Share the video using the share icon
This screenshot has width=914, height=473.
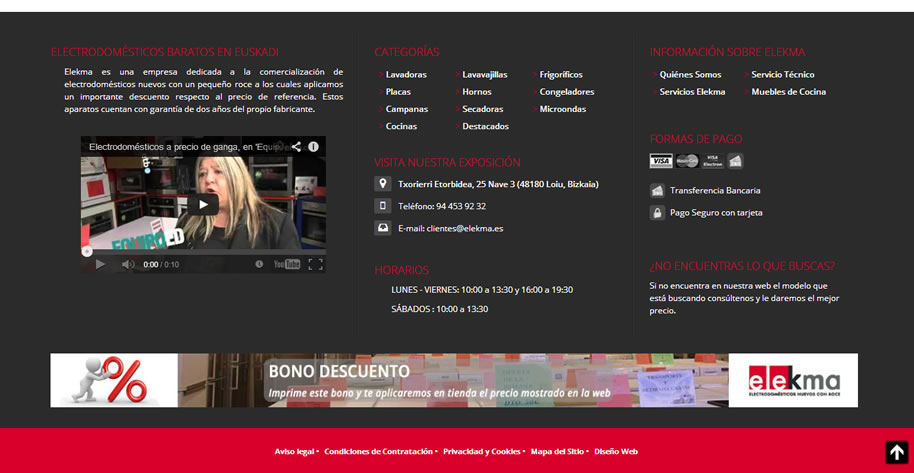tap(296, 146)
